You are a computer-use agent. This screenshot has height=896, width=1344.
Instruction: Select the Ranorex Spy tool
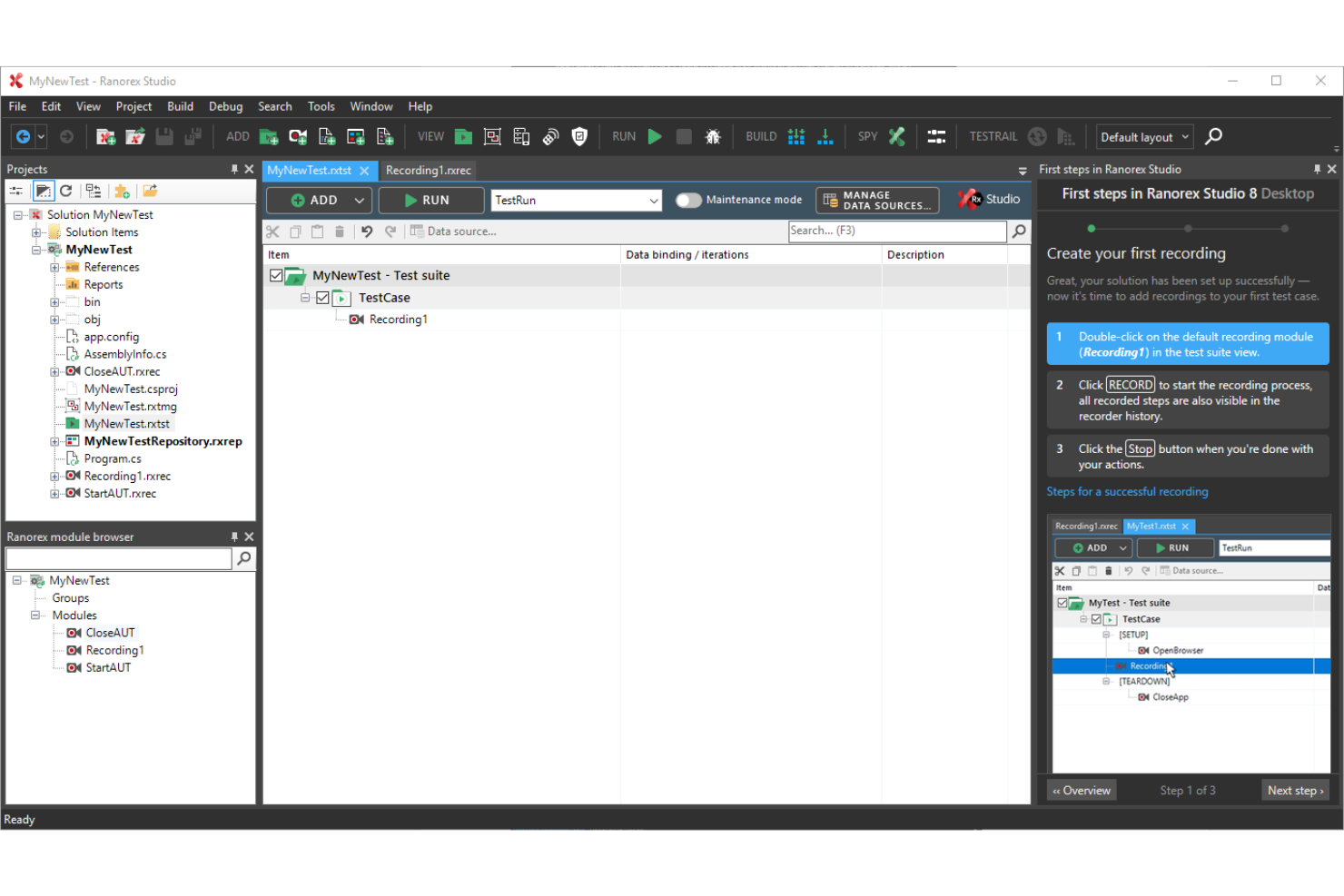(896, 136)
